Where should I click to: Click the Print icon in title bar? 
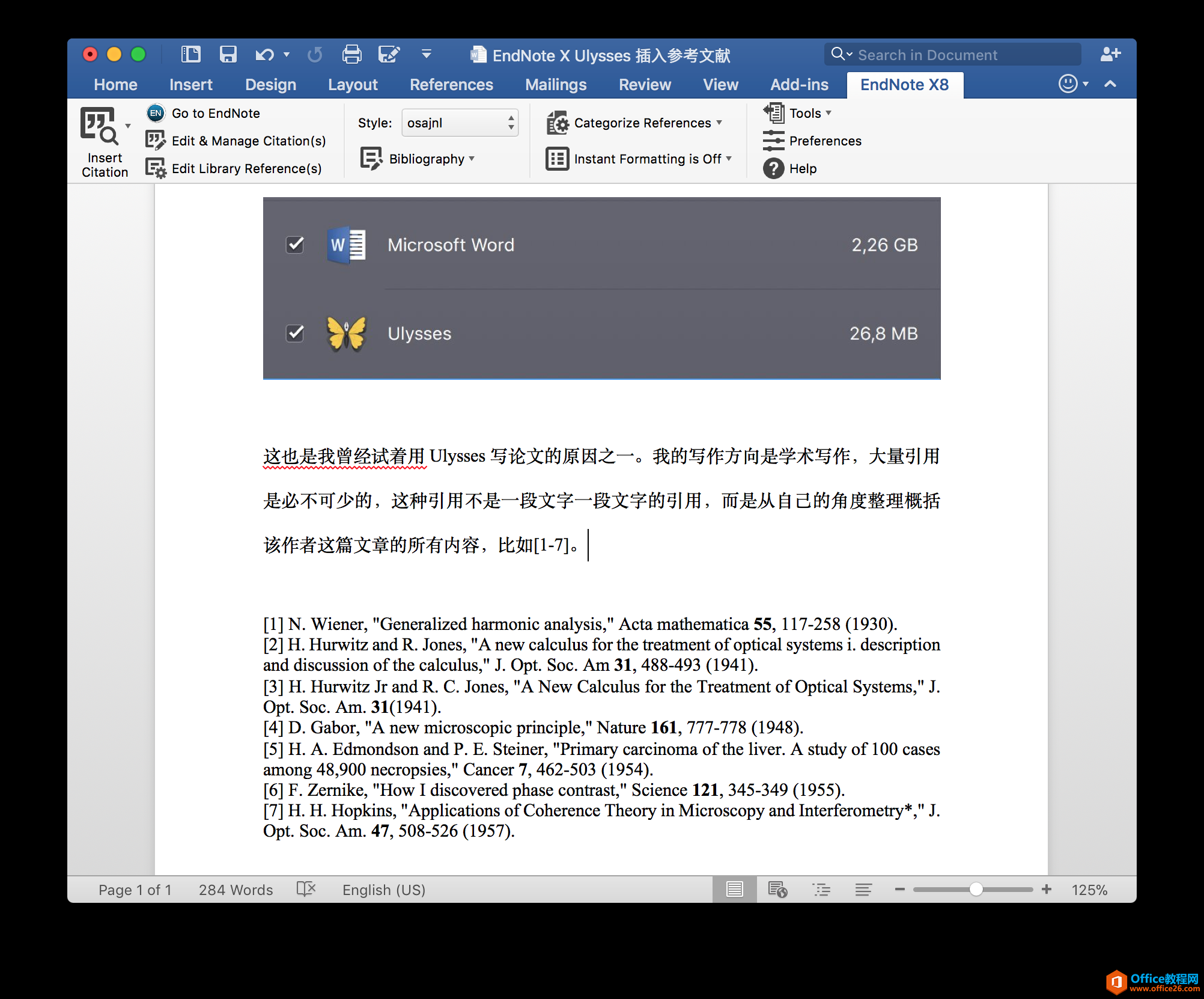pyautogui.click(x=351, y=55)
